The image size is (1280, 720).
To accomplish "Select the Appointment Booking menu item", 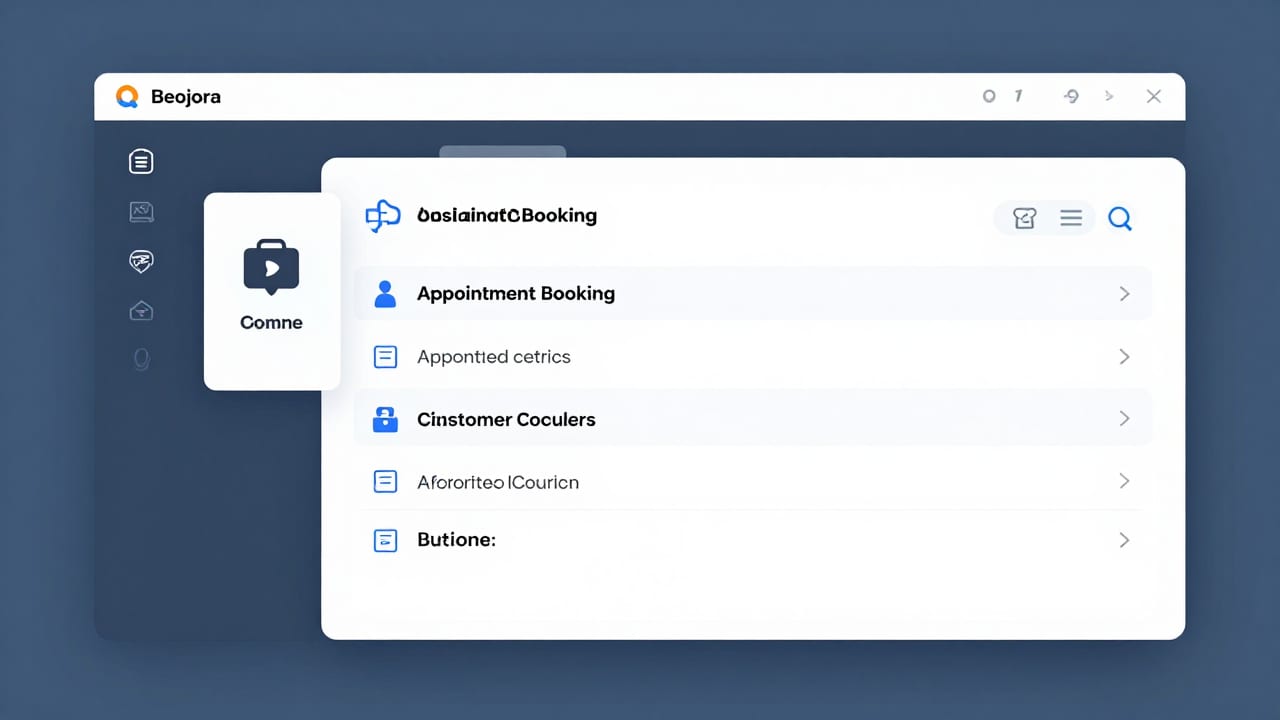I will (753, 294).
